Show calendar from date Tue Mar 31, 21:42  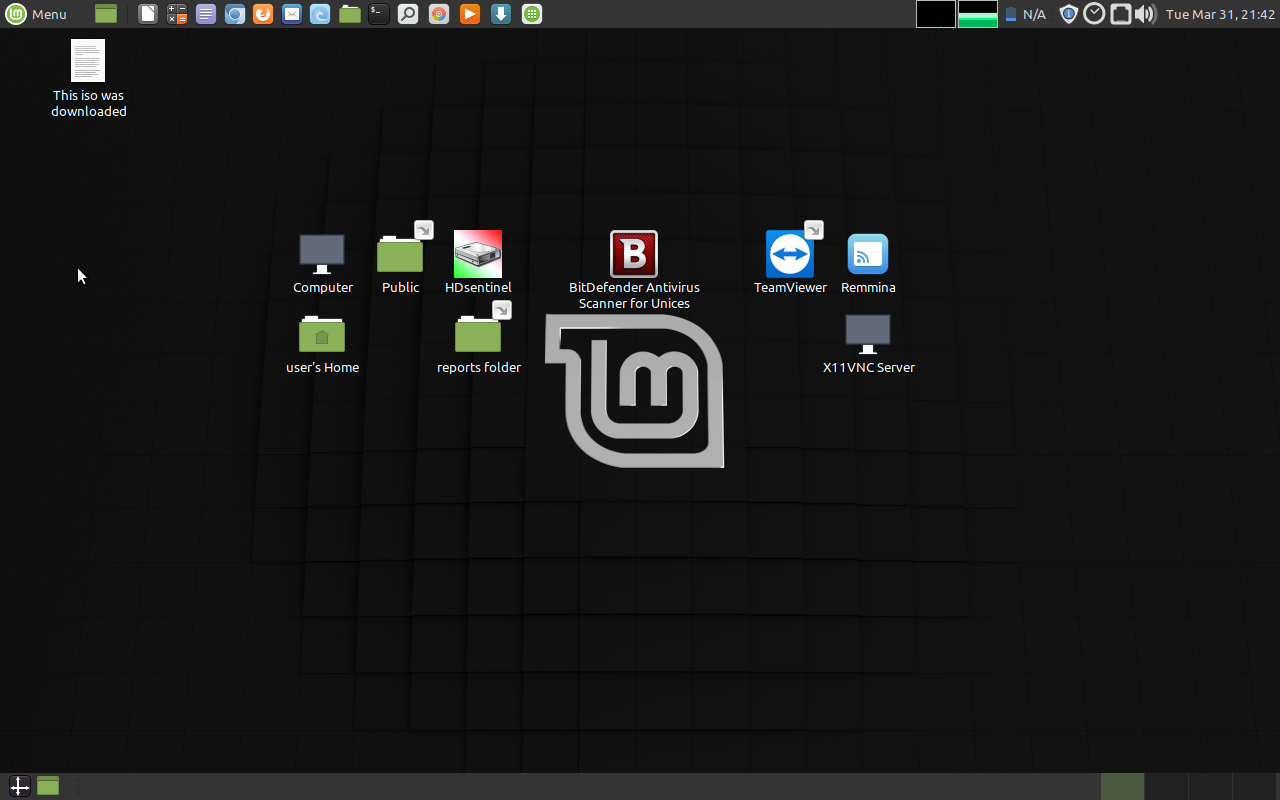click(x=1220, y=14)
